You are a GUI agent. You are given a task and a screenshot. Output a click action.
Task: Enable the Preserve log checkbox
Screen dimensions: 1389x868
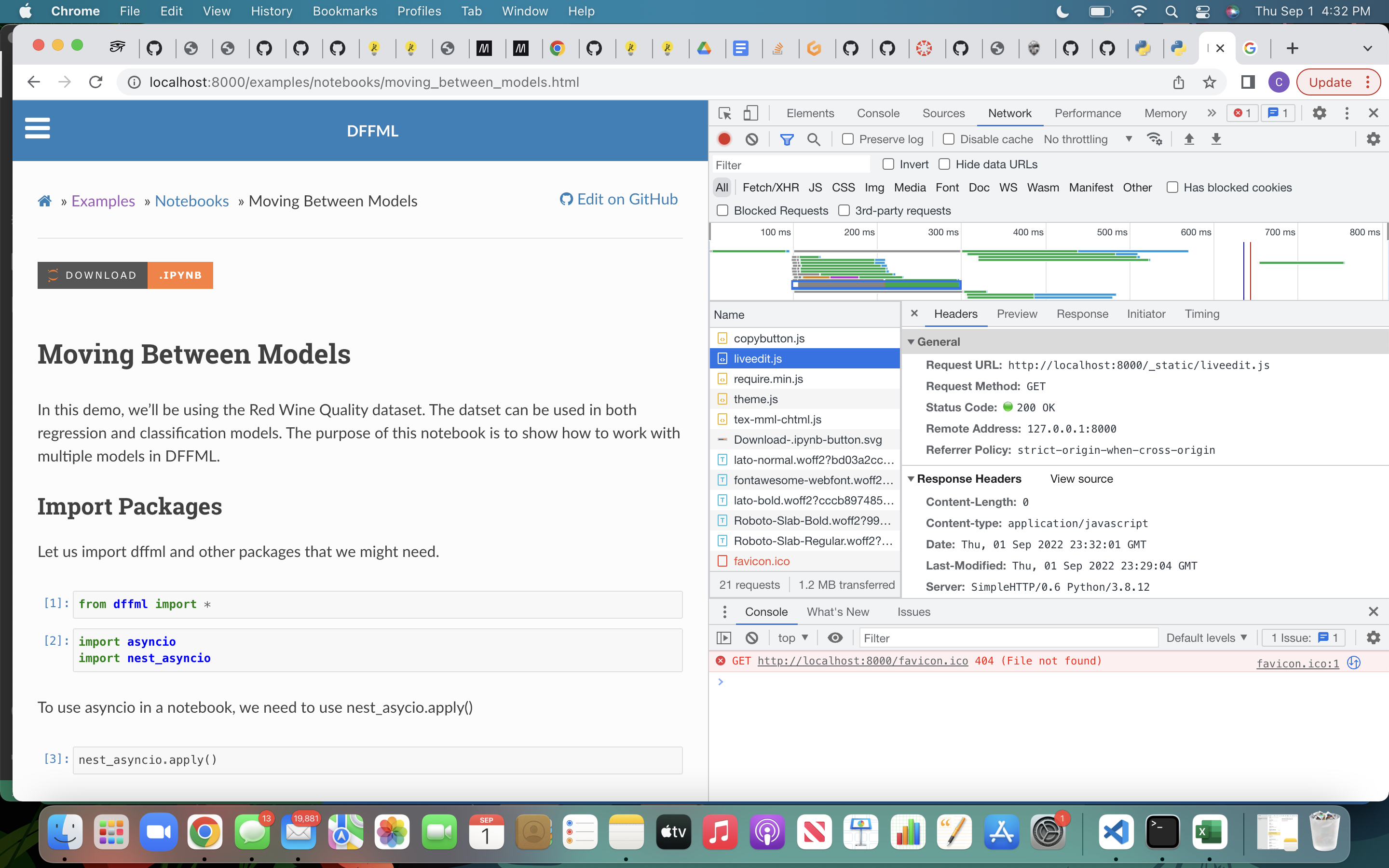(x=848, y=139)
